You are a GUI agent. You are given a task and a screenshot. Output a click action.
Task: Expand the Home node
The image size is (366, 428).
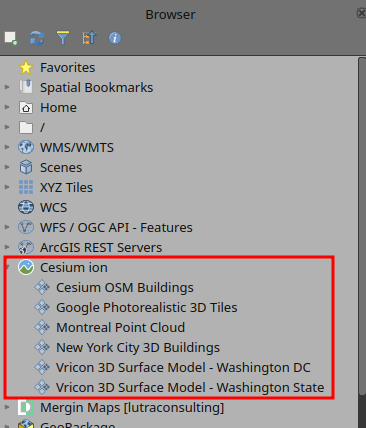pos(7,107)
